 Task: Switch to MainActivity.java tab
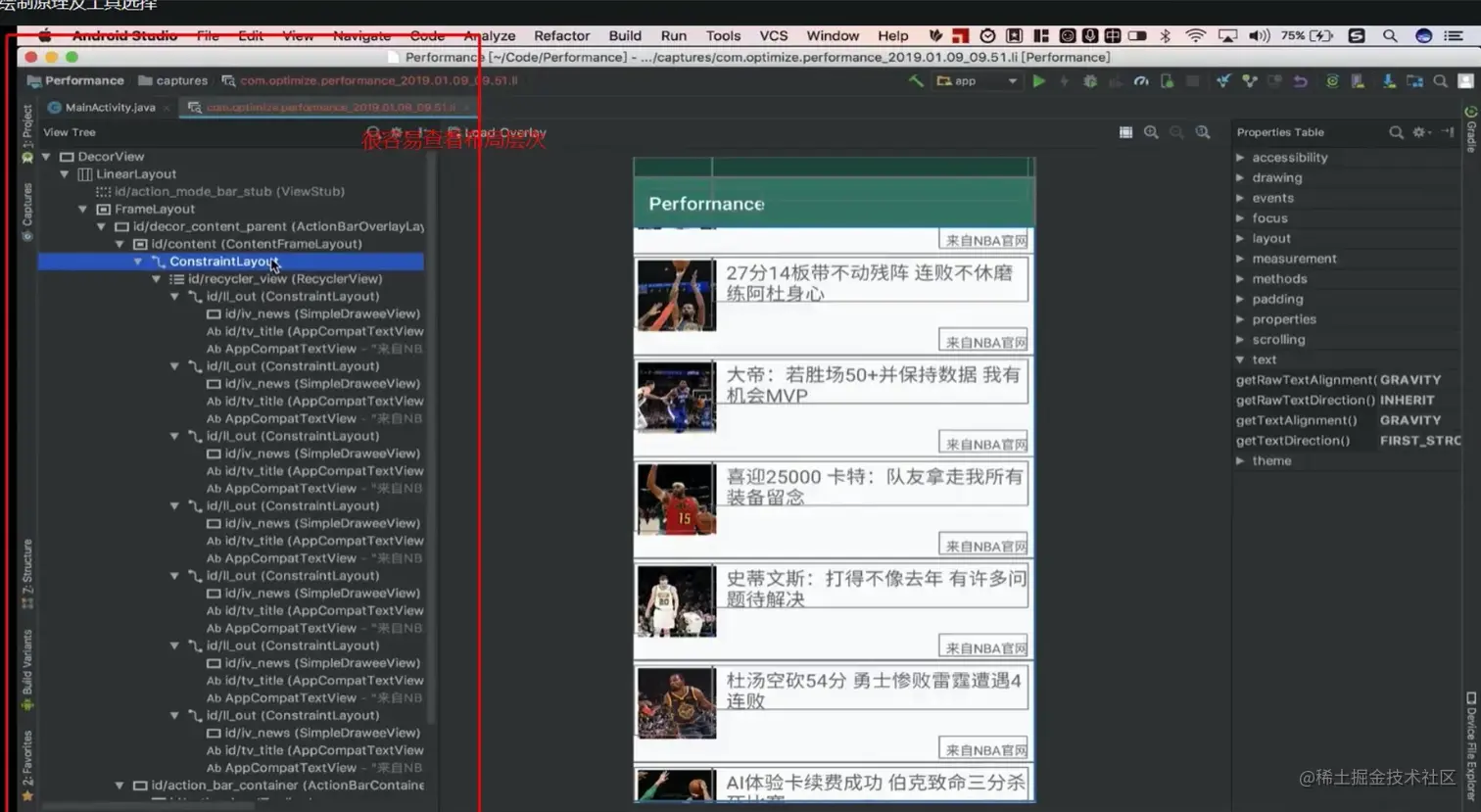[110, 108]
